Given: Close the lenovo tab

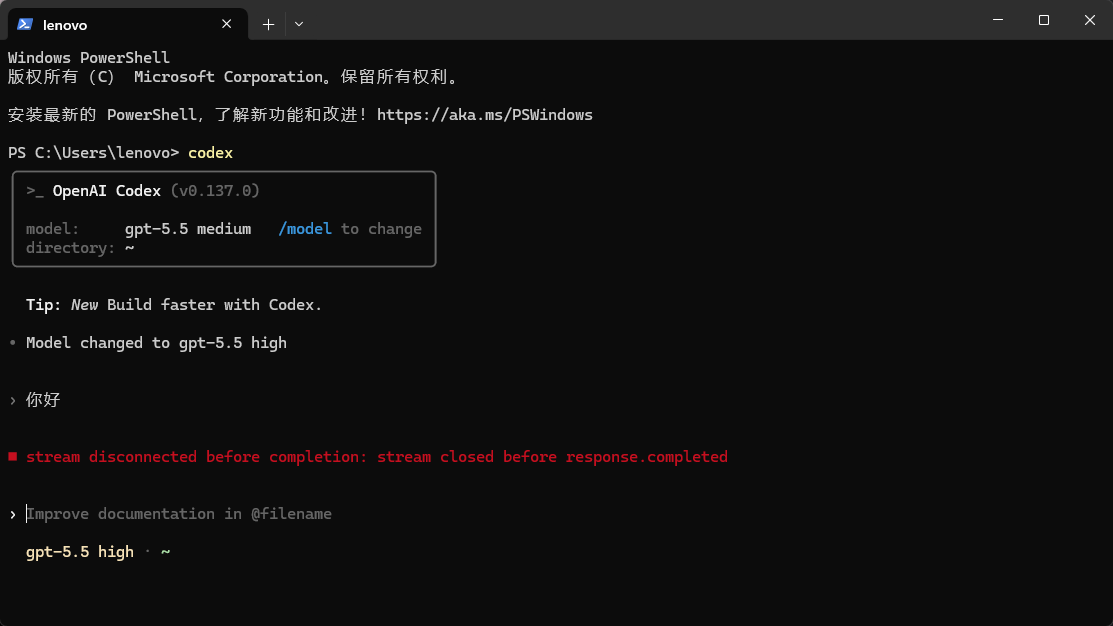Looking at the screenshot, I should pyautogui.click(x=226, y=24).
